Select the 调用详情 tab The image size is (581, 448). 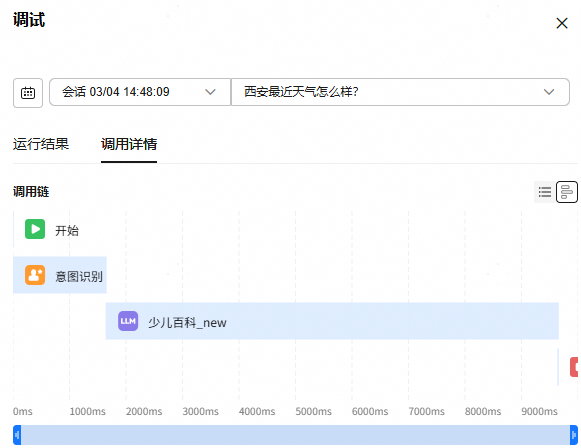tap(129, 144)
